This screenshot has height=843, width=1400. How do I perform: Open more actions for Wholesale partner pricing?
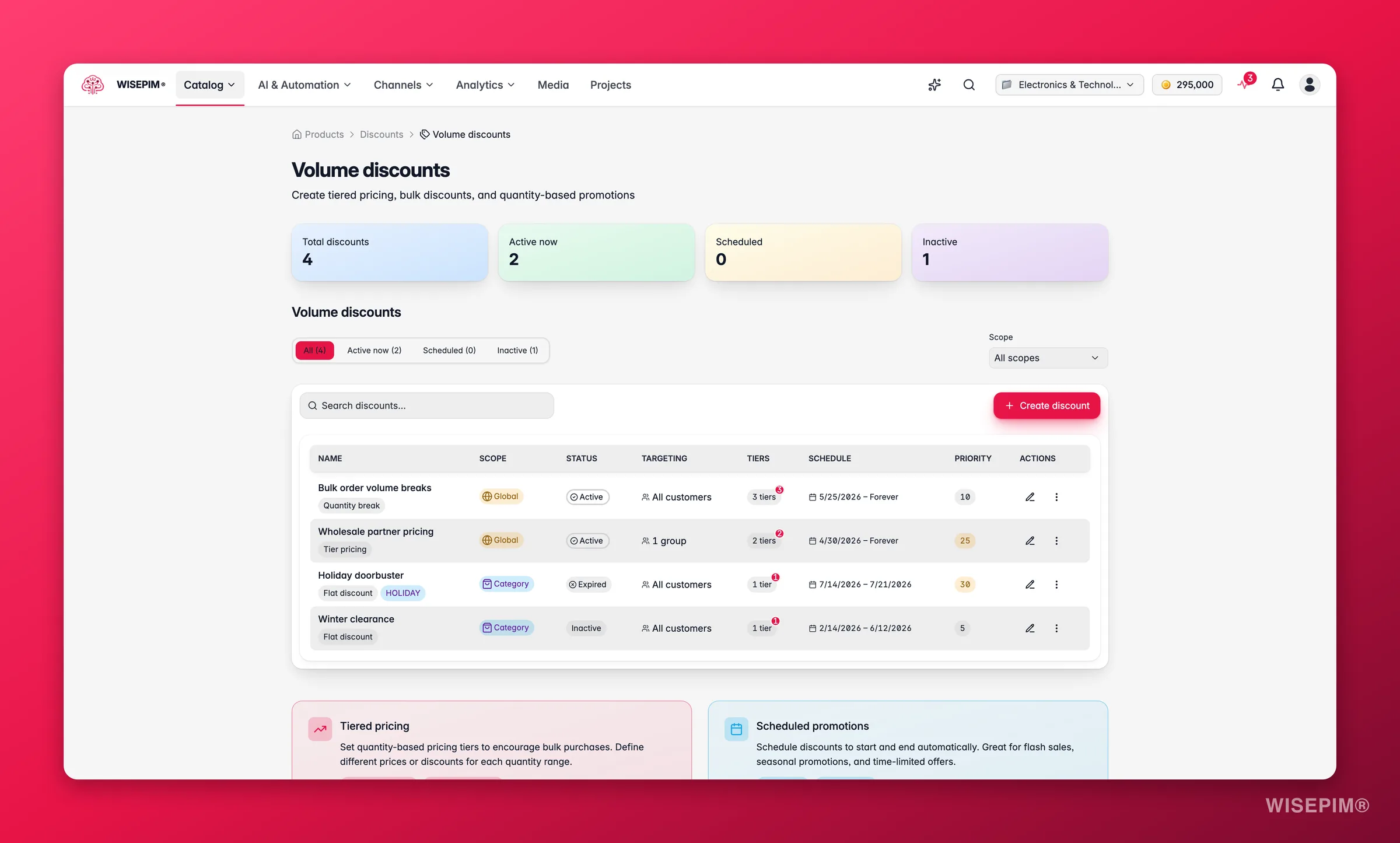(1056, 541)
